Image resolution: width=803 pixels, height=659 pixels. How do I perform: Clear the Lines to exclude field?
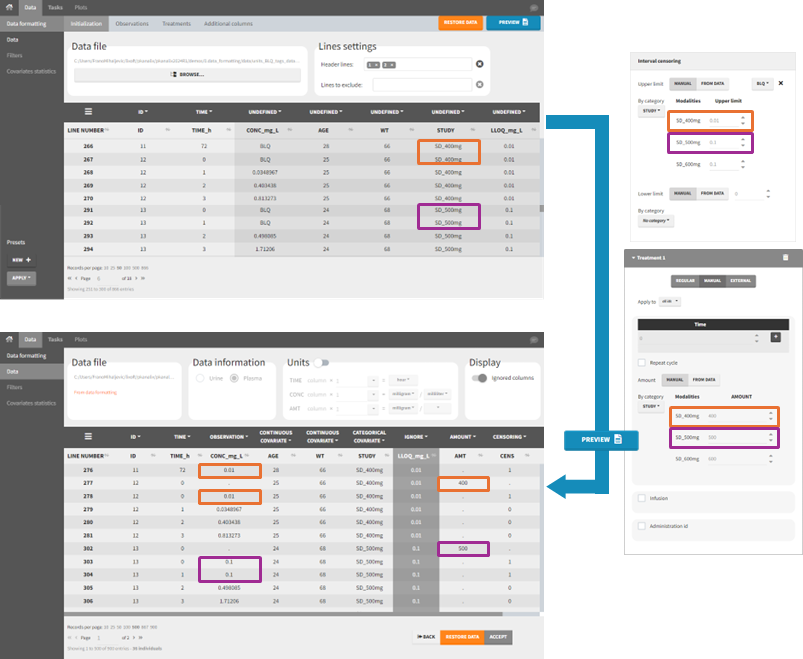(480, 84)
